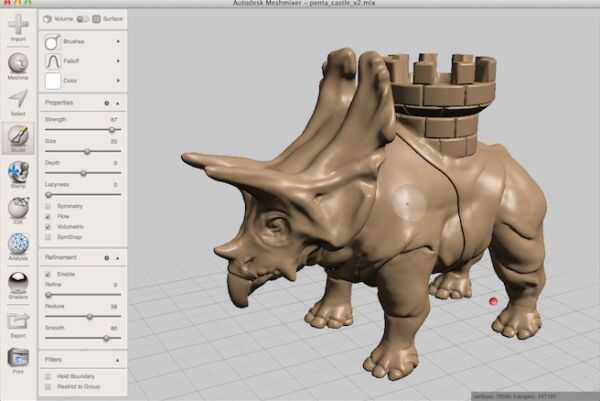This screenshot has width=600, height=401.
Task: Collapse the Refinement section triangle
Action: (118, 258)
